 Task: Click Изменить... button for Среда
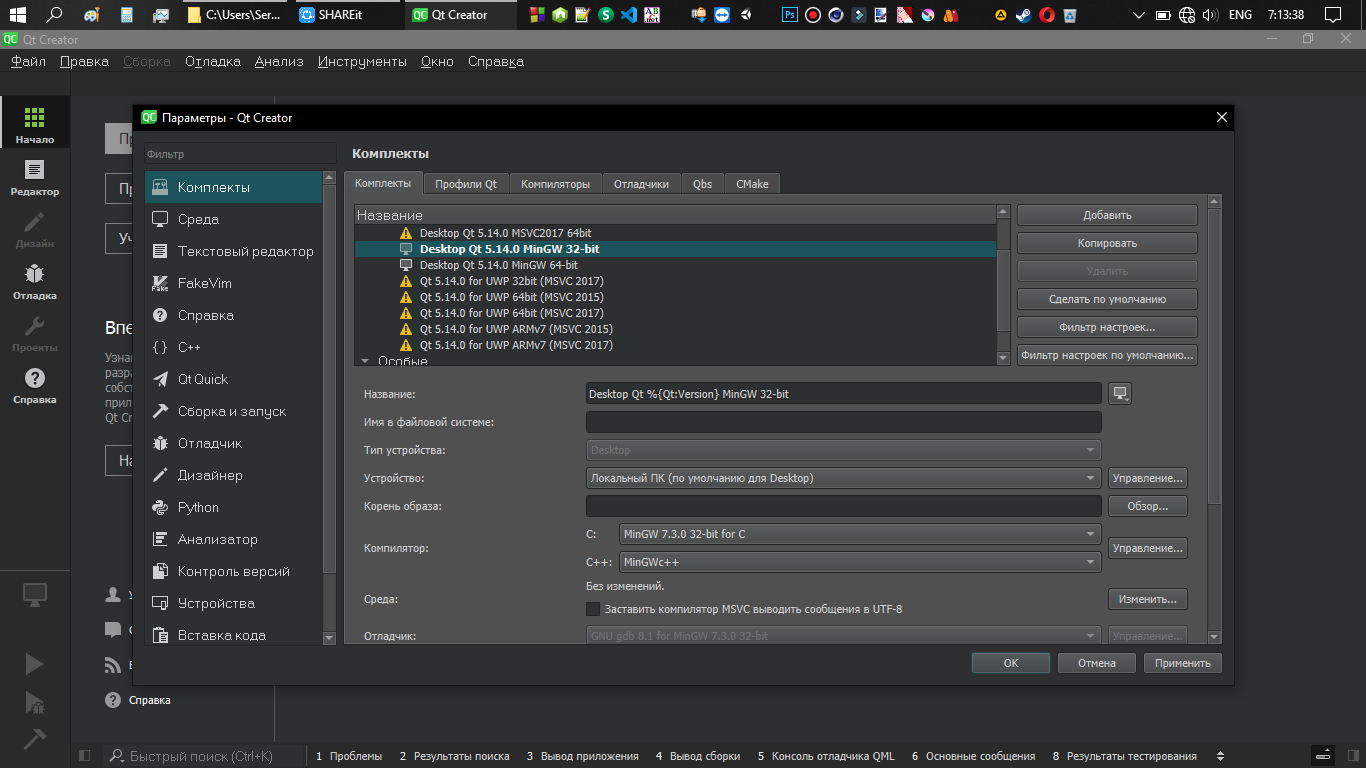[1148, 599]
